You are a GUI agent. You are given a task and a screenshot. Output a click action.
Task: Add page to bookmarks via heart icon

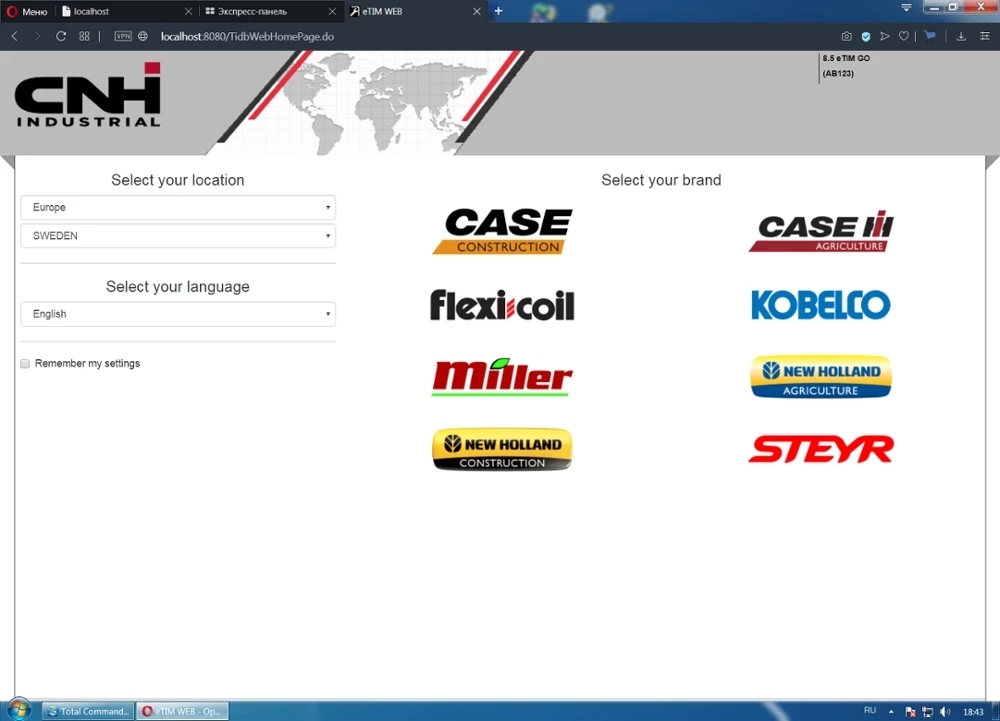click(x=902, y=36)
